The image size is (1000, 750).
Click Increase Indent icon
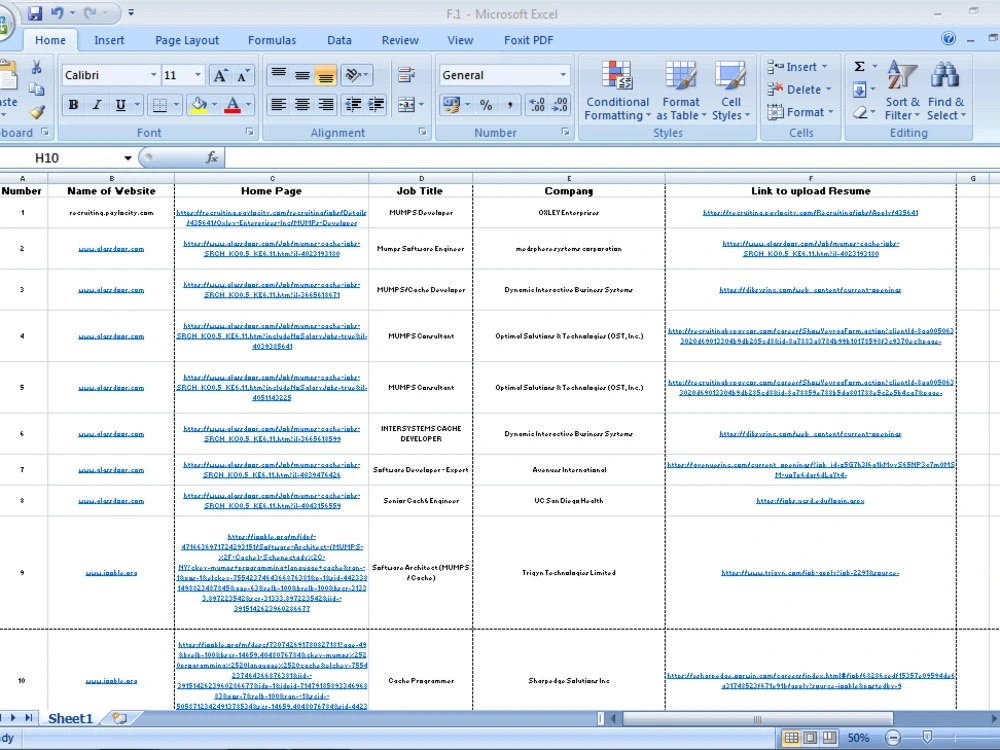[376, 105]
